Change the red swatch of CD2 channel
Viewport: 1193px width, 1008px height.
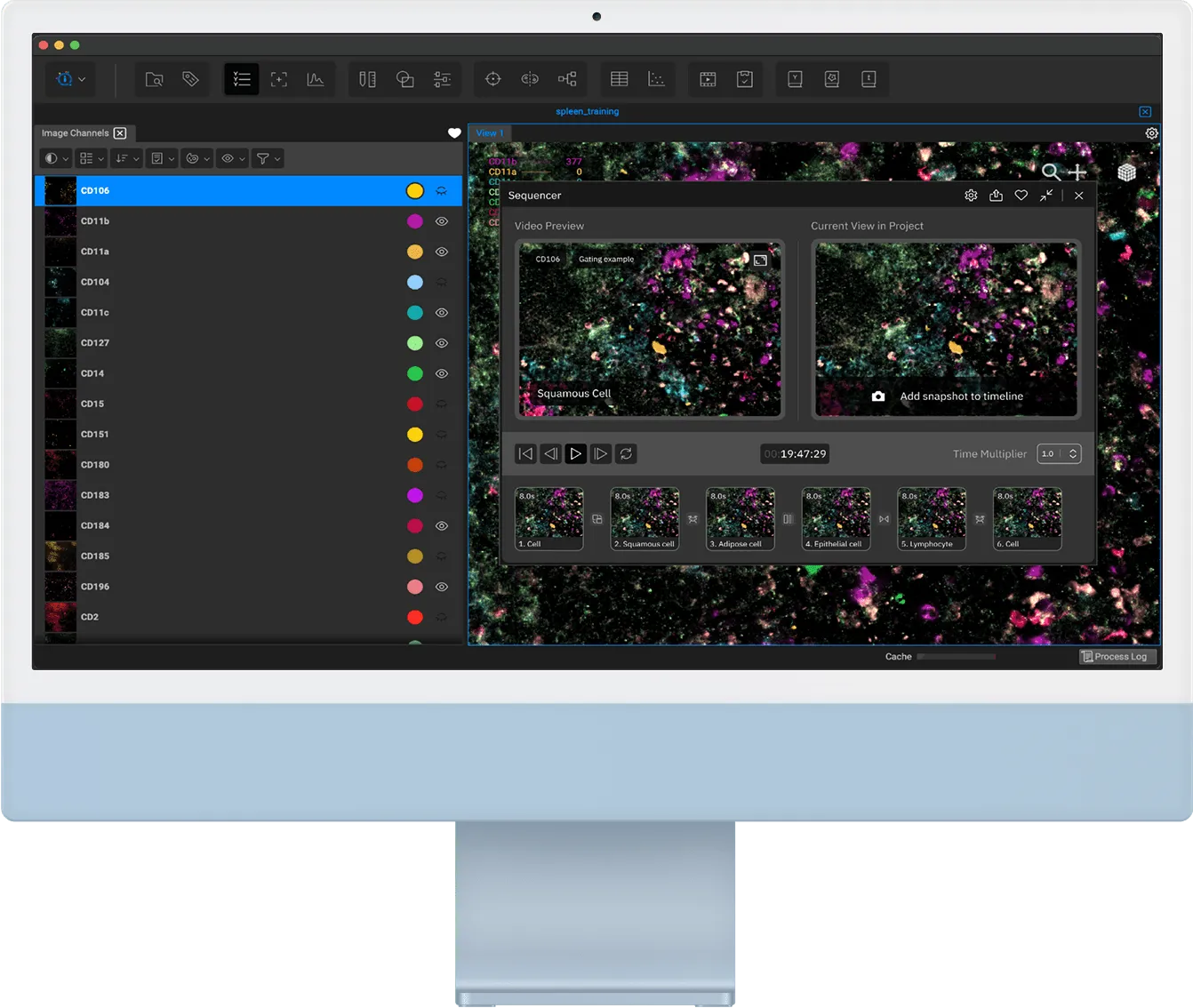pyautogui.click(x=414, y=617)
